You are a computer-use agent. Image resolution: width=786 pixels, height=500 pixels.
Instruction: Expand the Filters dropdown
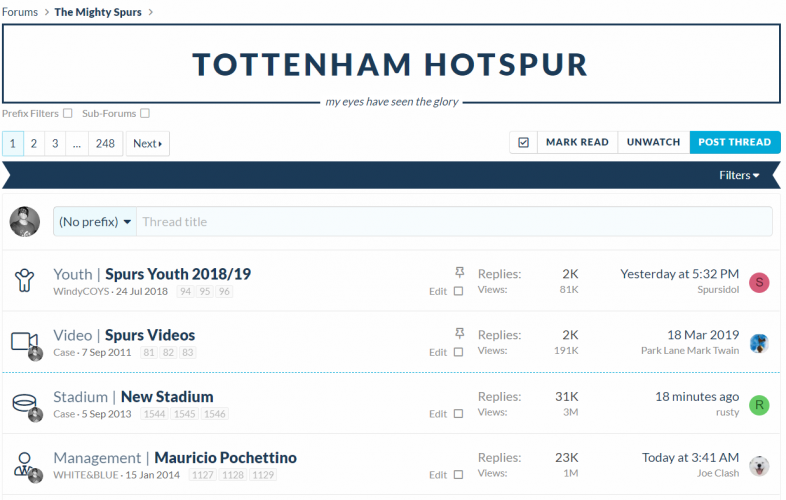(739, 175)
